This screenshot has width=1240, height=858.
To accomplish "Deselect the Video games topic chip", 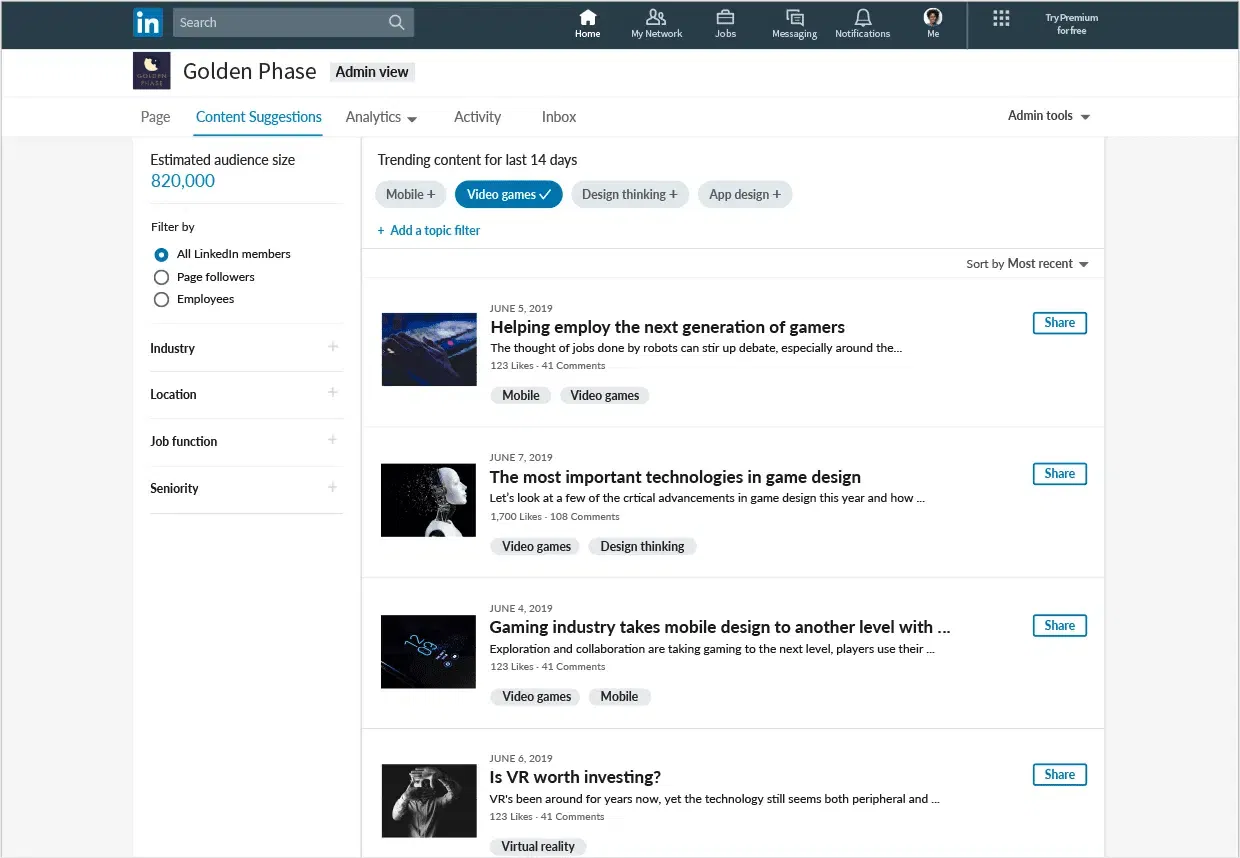I will [x=508, y=194].
